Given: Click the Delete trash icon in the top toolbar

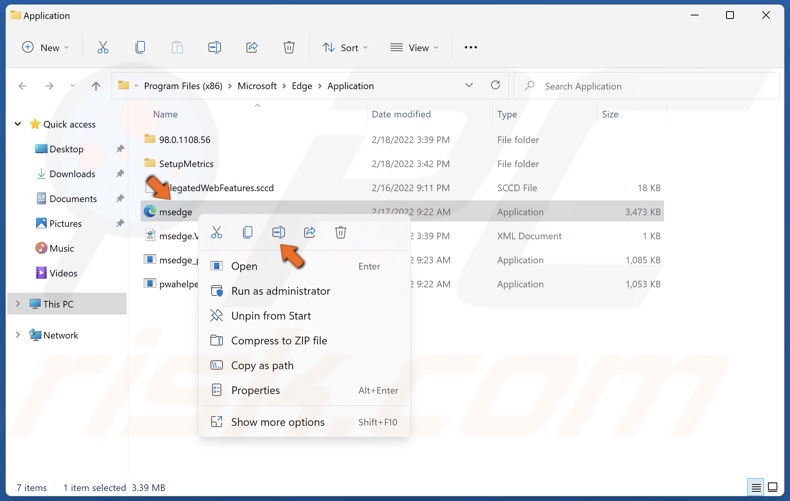Looking at the screenshot, I should click(x=289, y=47).
